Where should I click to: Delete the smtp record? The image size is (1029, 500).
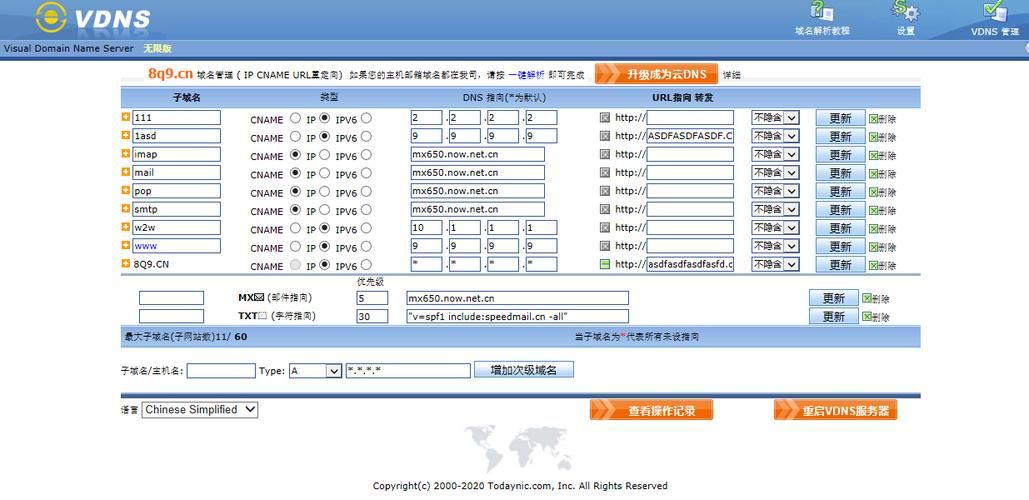click(883, 211)
